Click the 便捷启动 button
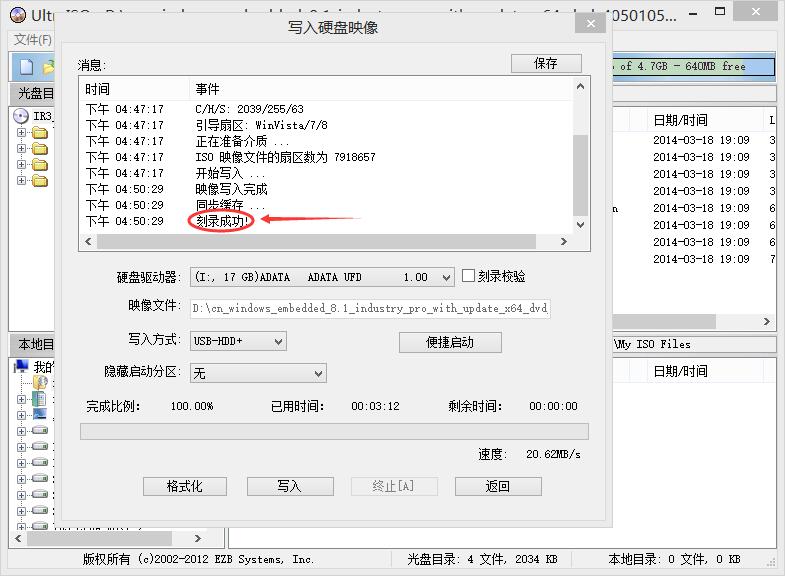The image size is (785, 576). pos(450,342)
